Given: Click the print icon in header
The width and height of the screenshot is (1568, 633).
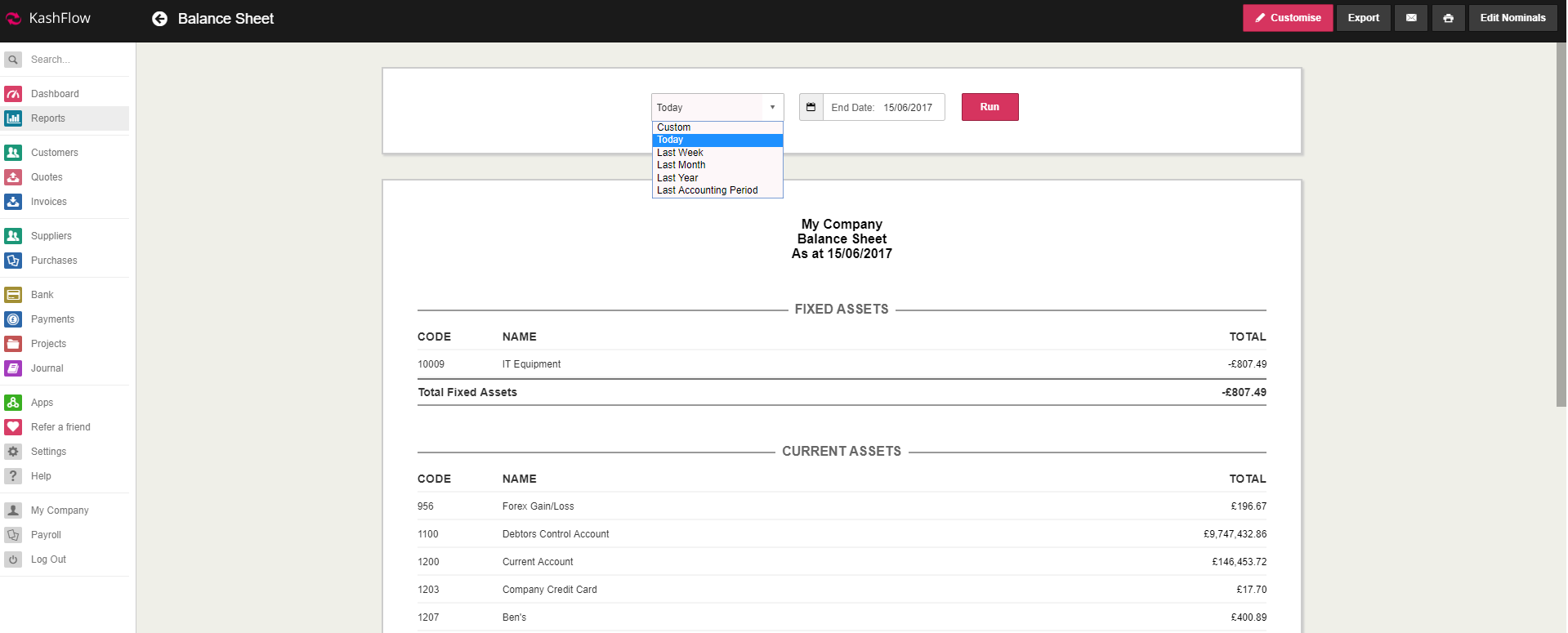Looking at the screenshot, I should point(1448,18).
